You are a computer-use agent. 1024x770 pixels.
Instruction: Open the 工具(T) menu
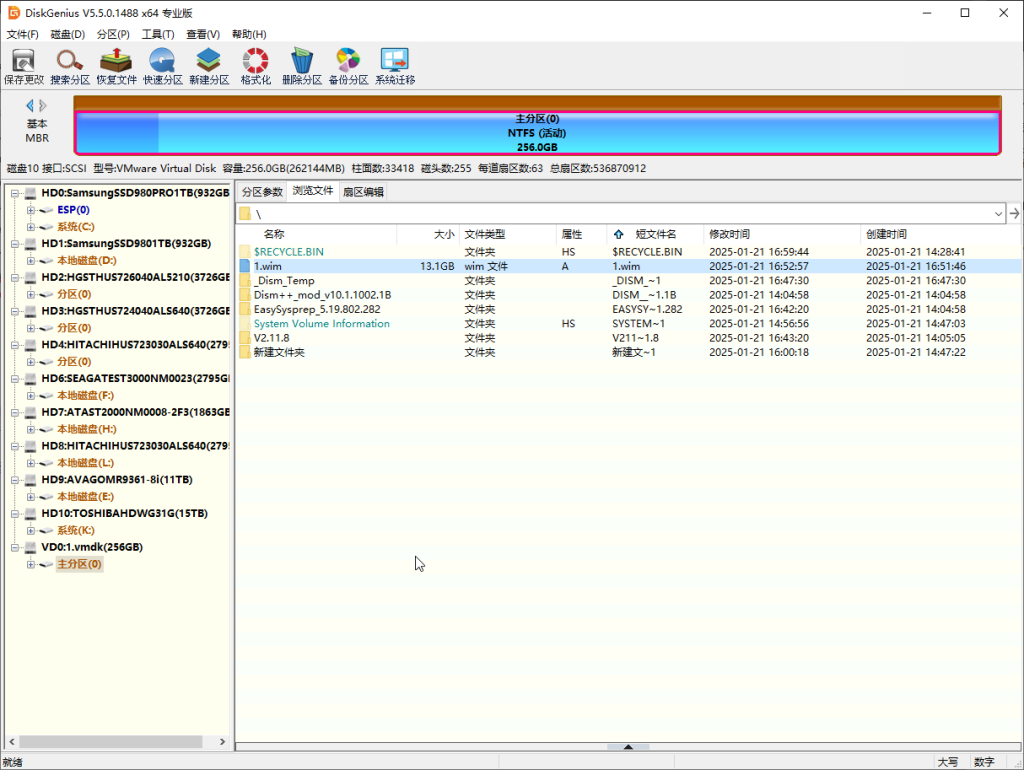pos(158,34)
